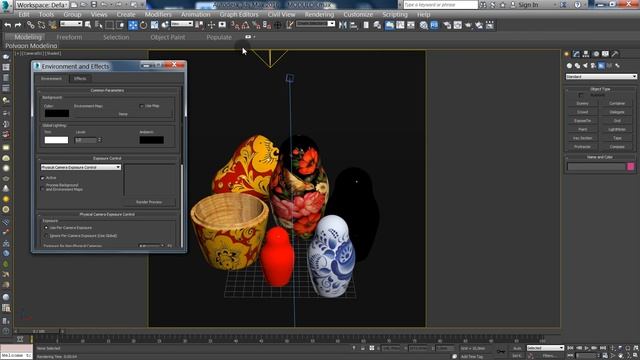
Task: Activate the Unlink Selection tool
Action: pyautogui.click(x=41, y=25)
